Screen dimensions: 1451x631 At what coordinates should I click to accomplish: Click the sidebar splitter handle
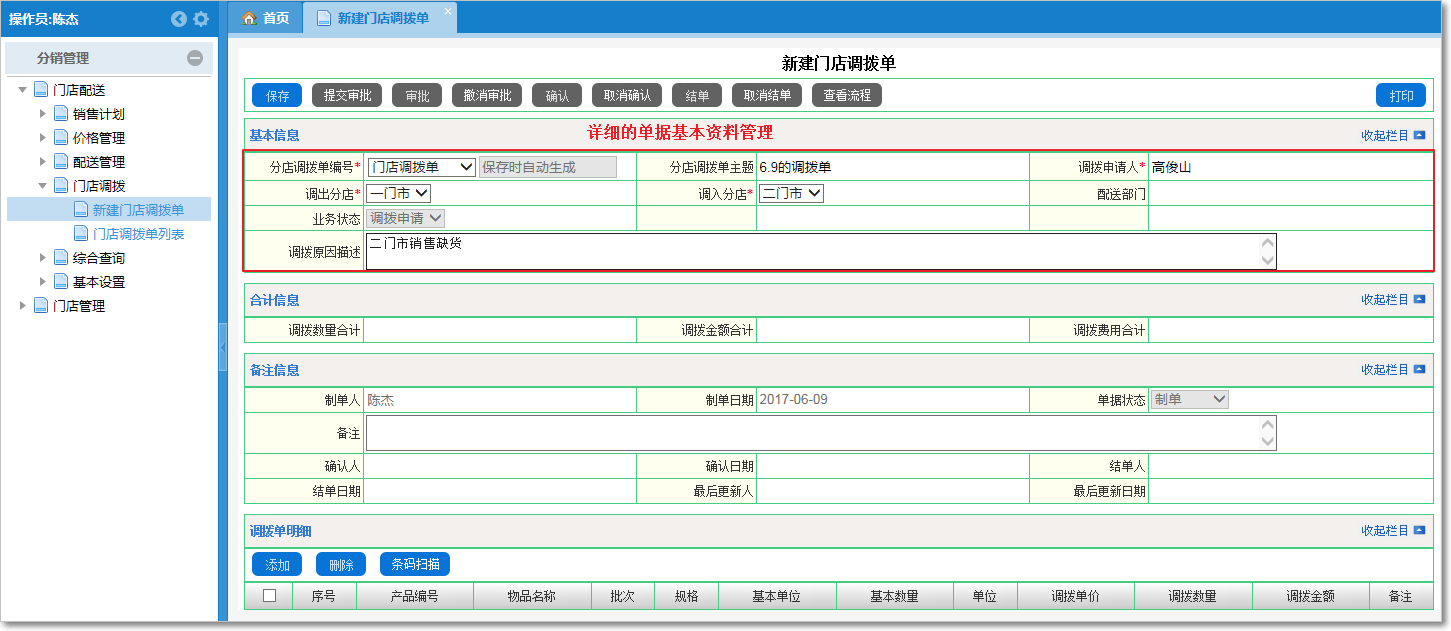coord(222,354)
